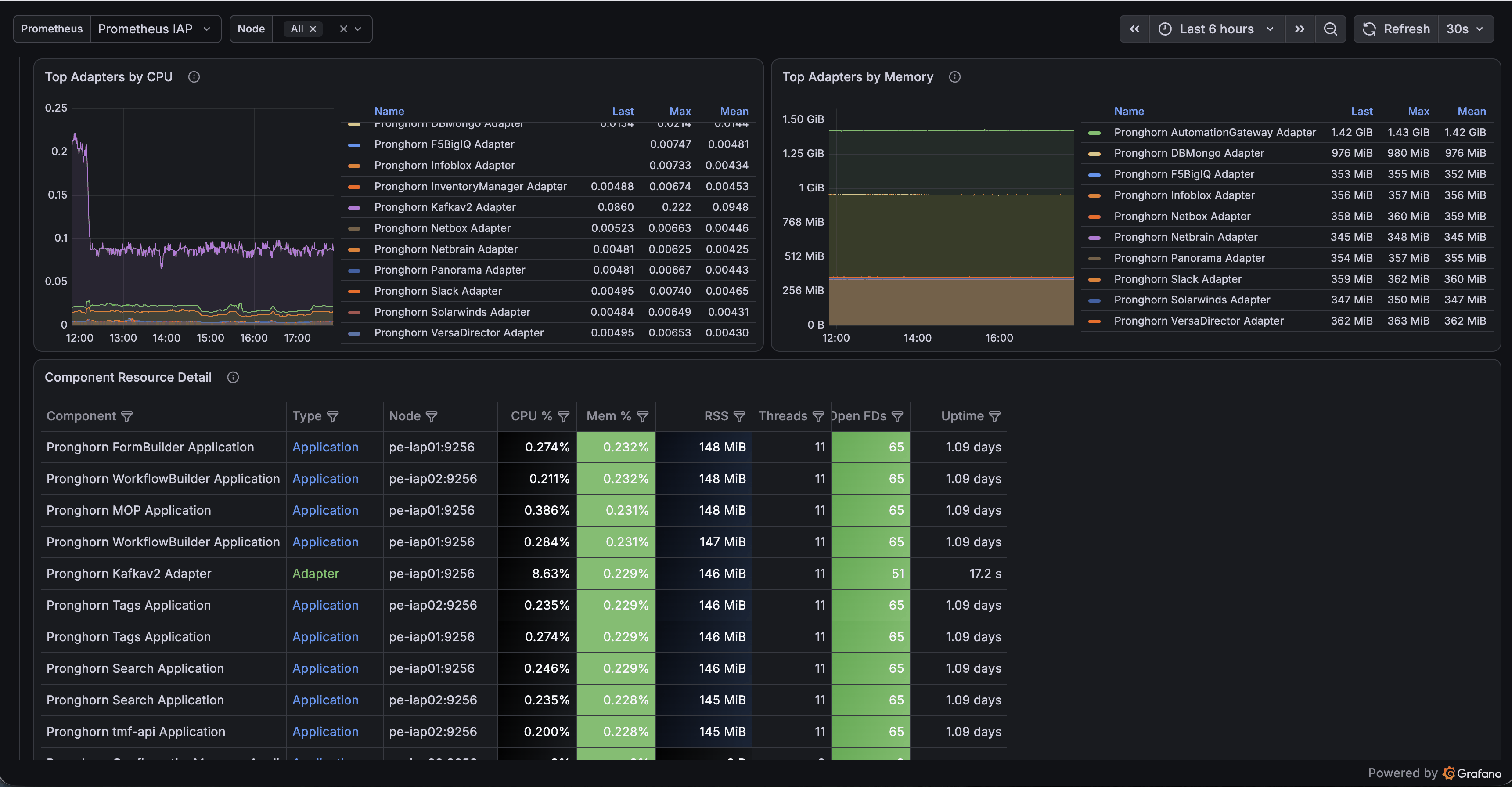Expand the Last 6 hours time picker
Screen dimensions: 1512x787
(1217, 29)
